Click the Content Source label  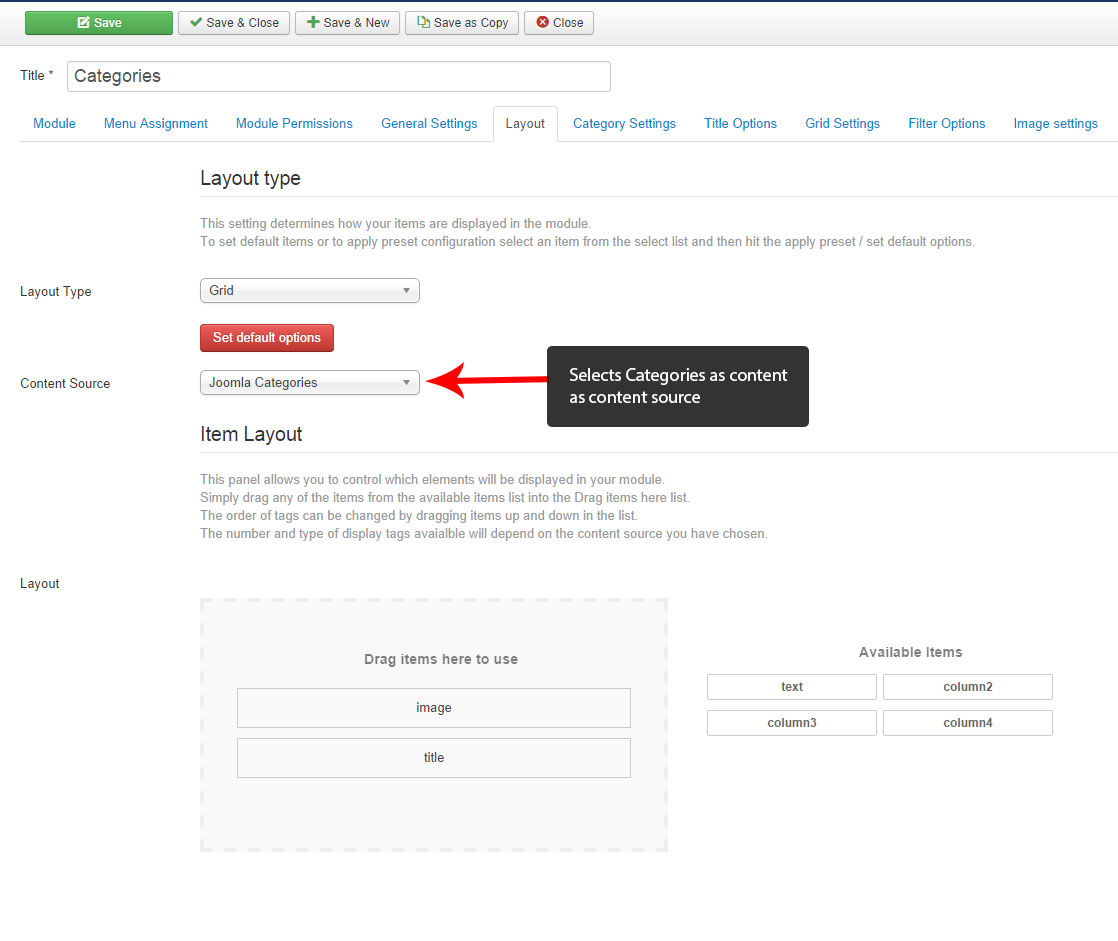65,384
